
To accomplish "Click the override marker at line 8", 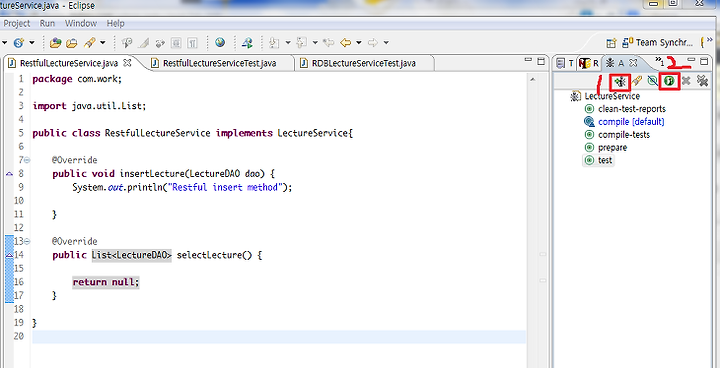I will (x=9, y=174).
